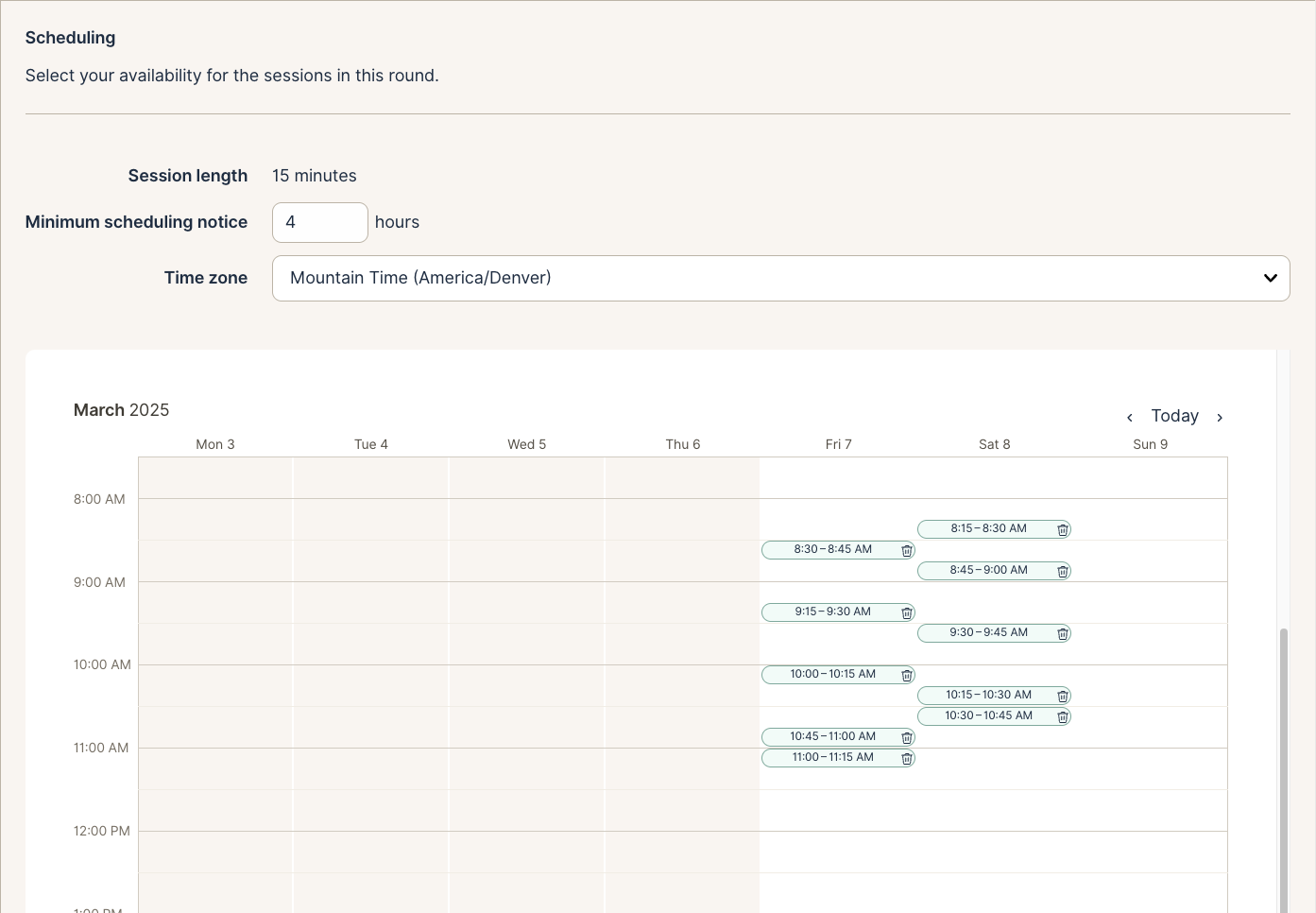The width and height of the screenshot is (1316, 913).
Task: Delete the Friday 8:30–8:45 AM slot
Action: pyautogui.click(x=907, y=551)
